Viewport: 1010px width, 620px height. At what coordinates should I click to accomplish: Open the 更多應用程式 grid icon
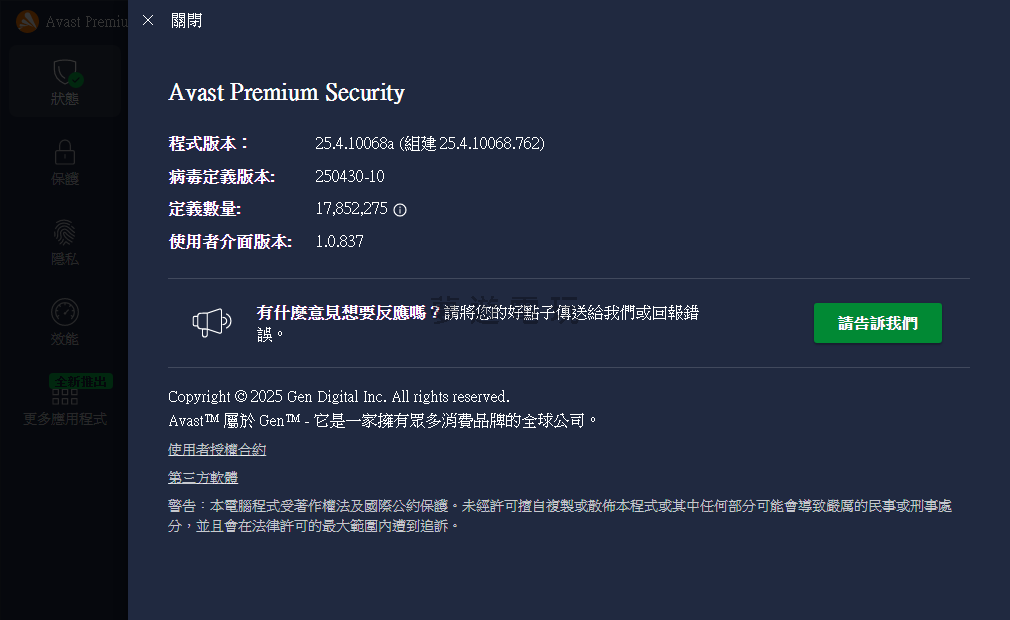pyautogui.click(x=65, y=399)
